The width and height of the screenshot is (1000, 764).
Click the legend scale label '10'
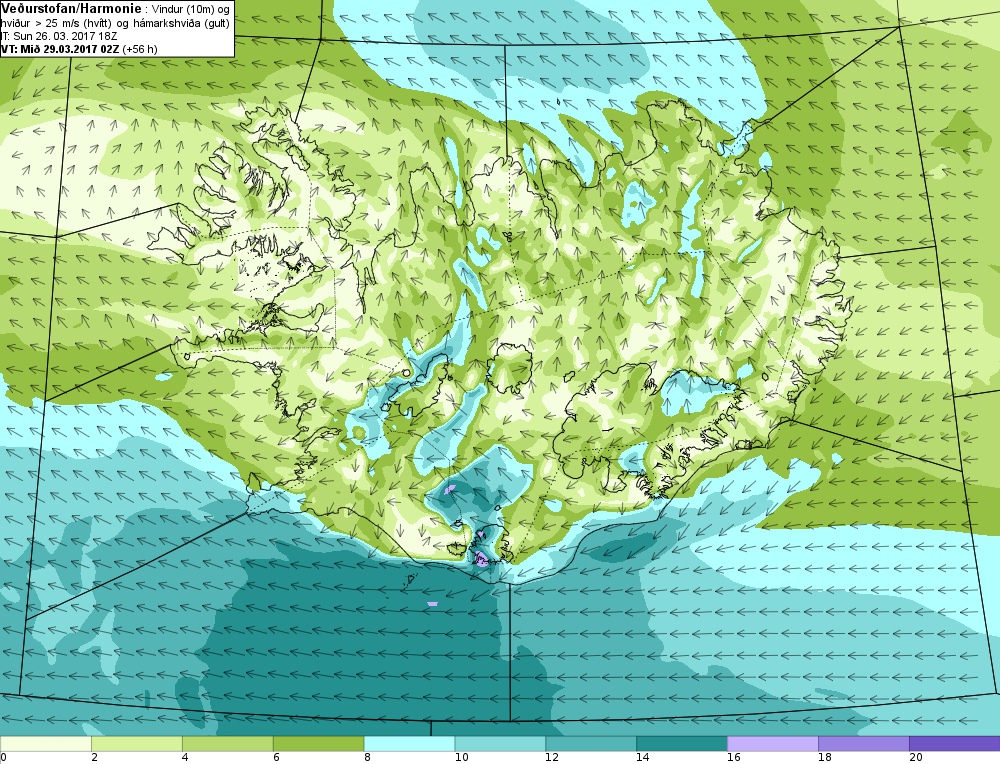pos(461,758)
